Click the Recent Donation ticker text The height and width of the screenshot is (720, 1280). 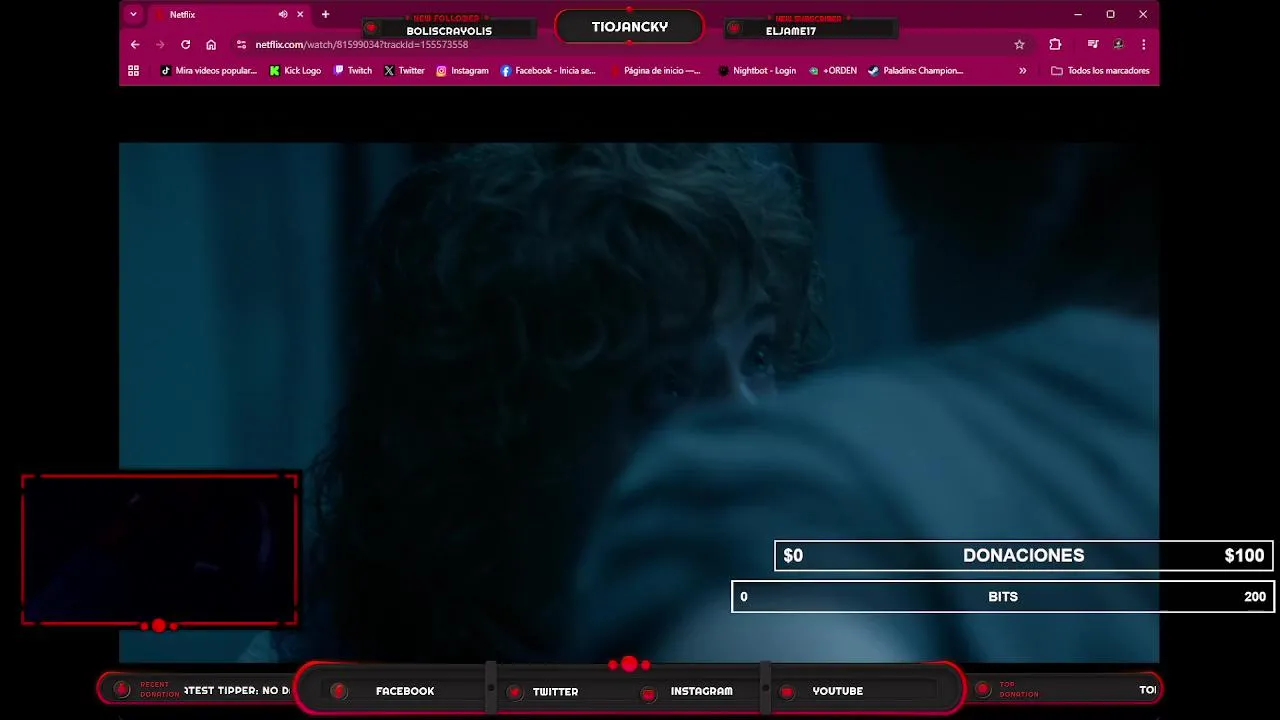(237, 690)
